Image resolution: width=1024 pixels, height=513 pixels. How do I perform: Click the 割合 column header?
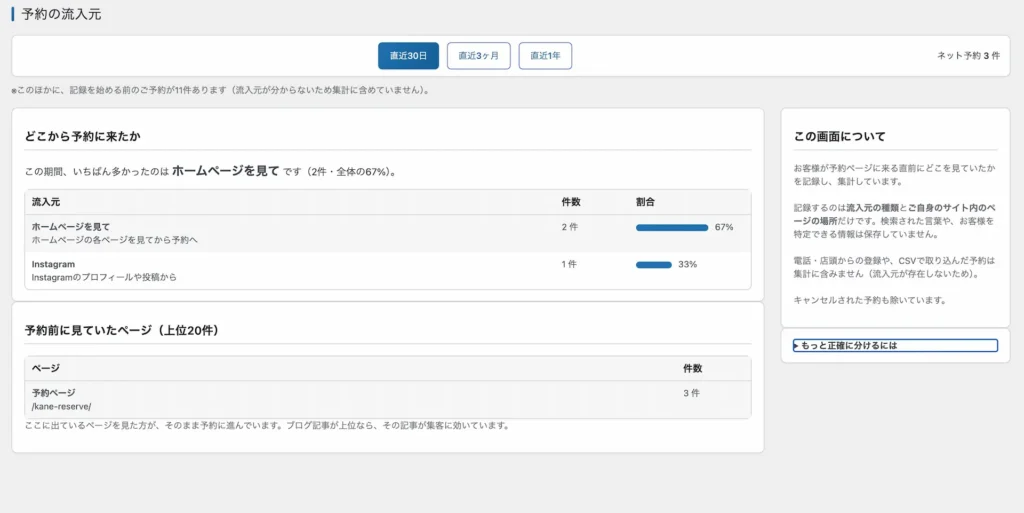tap(645, 202)
